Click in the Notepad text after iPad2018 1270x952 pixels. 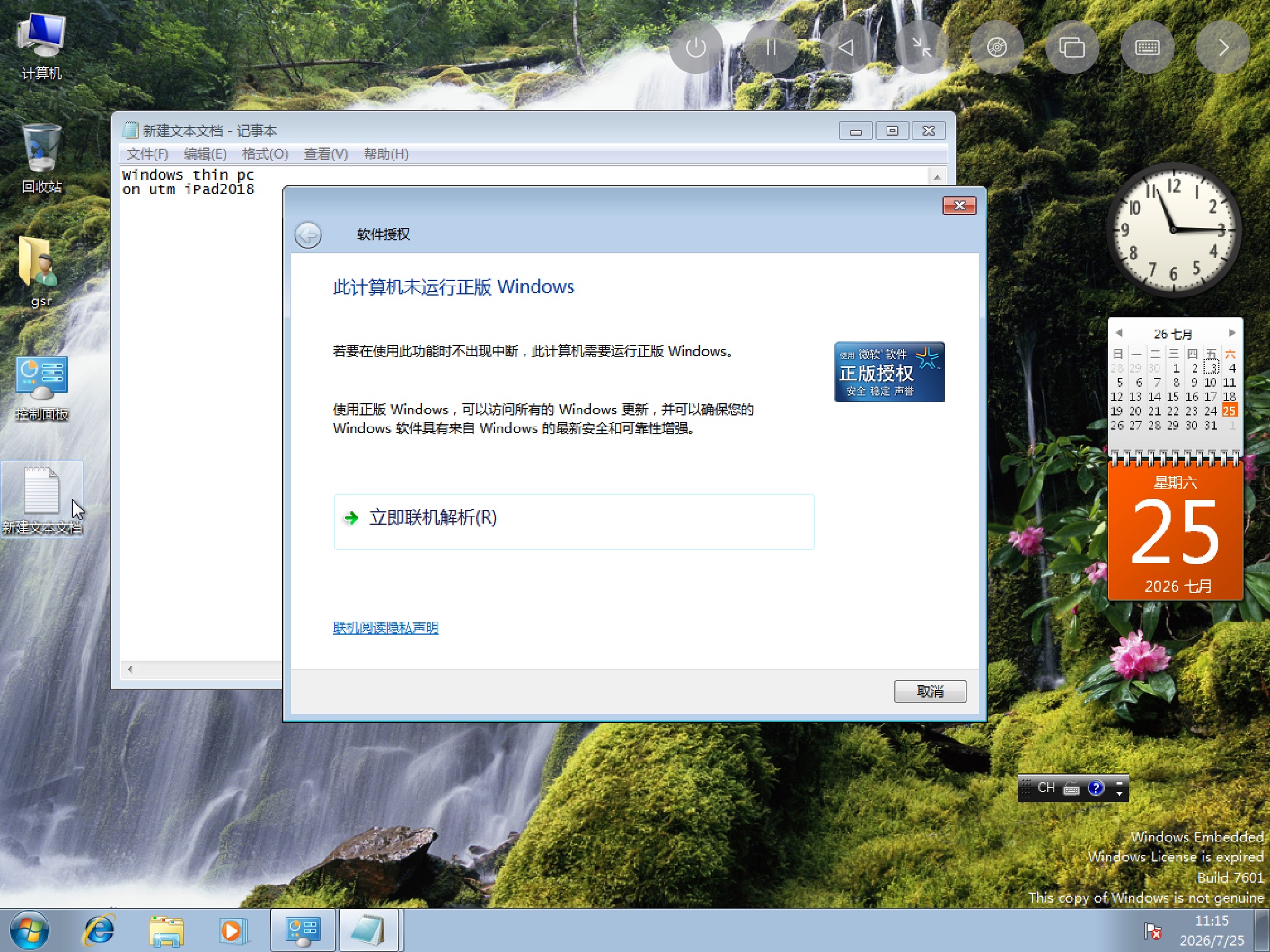tap(256, 189)
